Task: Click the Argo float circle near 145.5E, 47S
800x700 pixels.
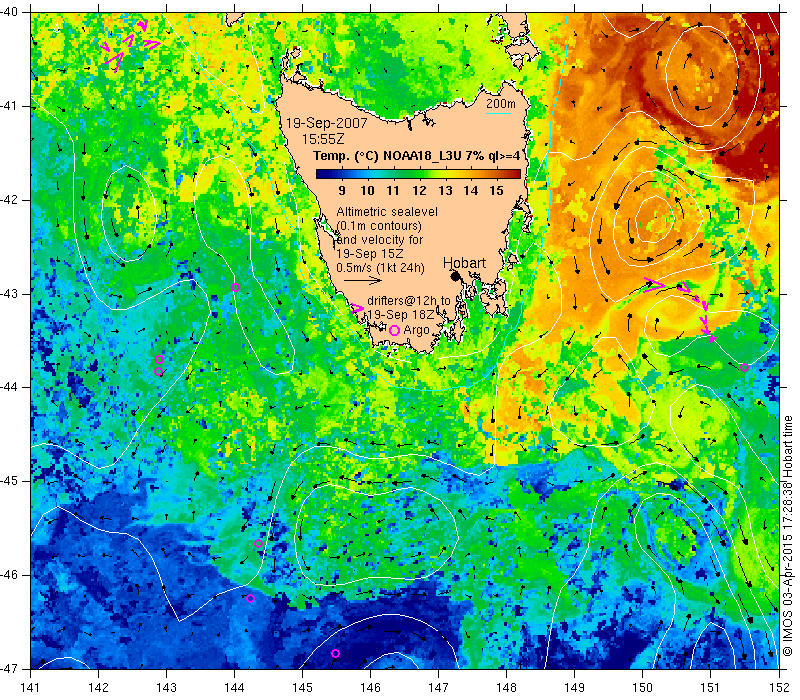Action: point(335,654)
